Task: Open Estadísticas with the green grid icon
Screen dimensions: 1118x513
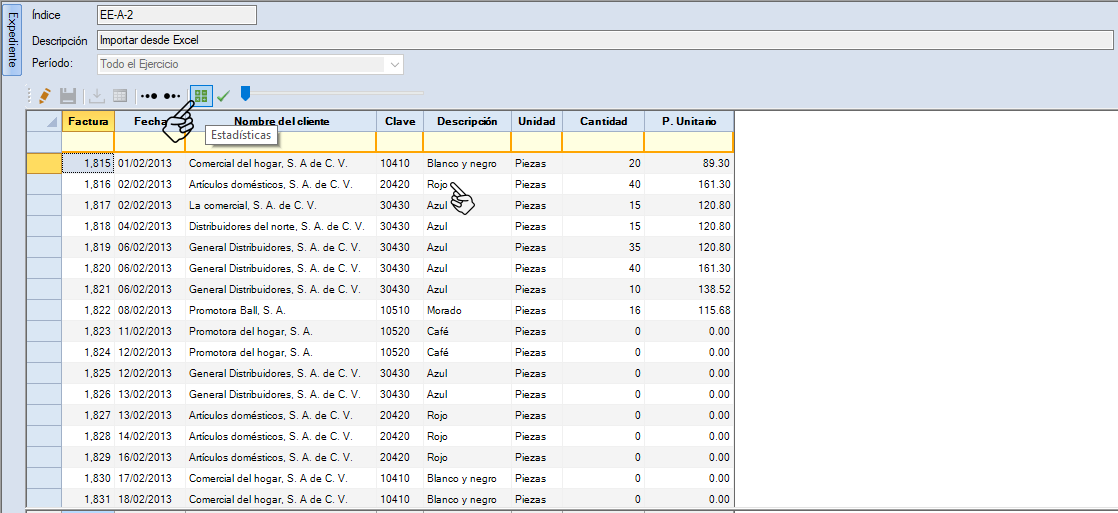Action: pos(201,96)
